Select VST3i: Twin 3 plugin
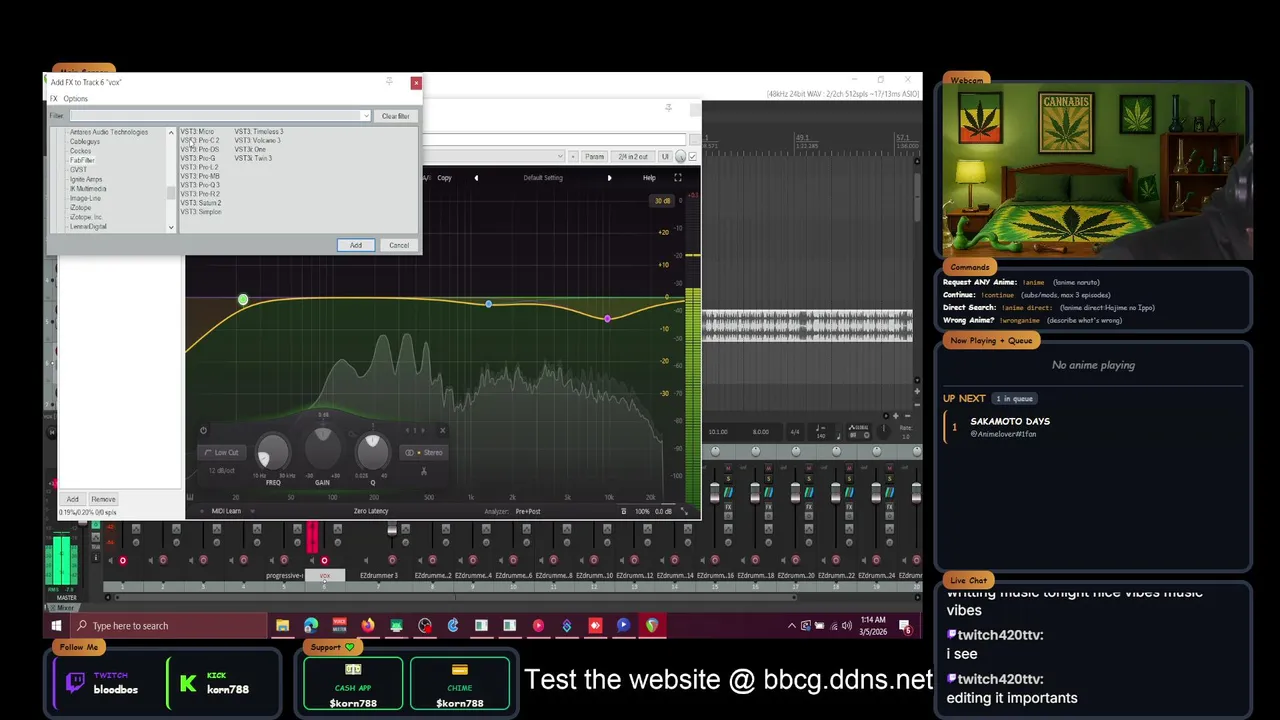The width and height of the screenshot is (1280, 720). [x=254, y=158]
